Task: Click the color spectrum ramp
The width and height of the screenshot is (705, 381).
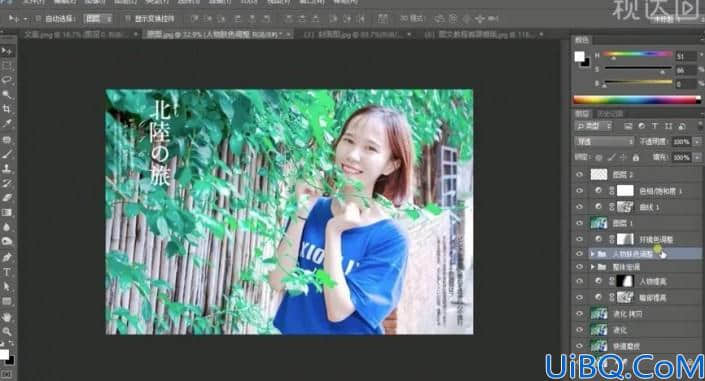Action: [637, 100]
